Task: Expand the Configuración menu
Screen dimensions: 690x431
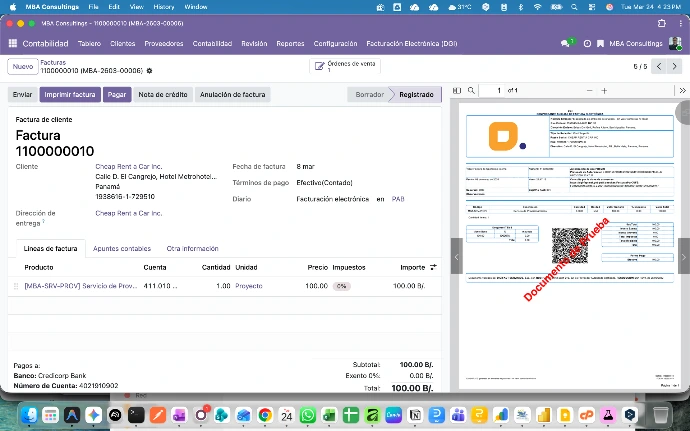Action: pos(335,44)
